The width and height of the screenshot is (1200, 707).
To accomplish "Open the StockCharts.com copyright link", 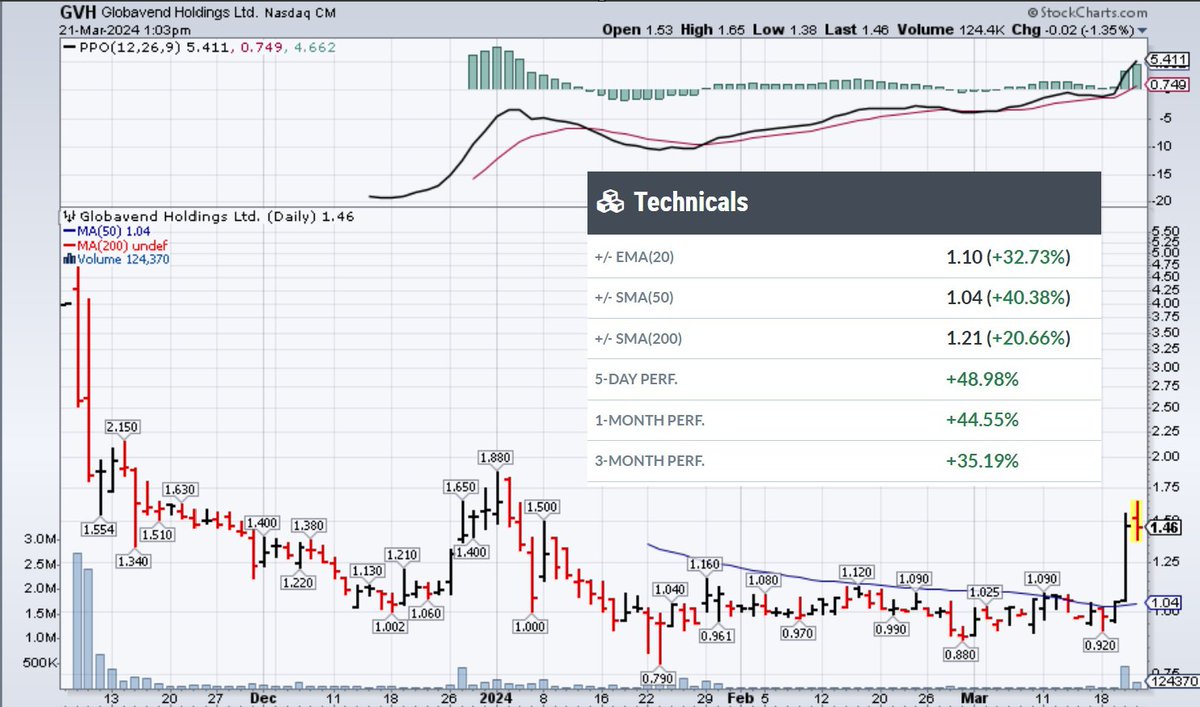I will (1090, 13).
